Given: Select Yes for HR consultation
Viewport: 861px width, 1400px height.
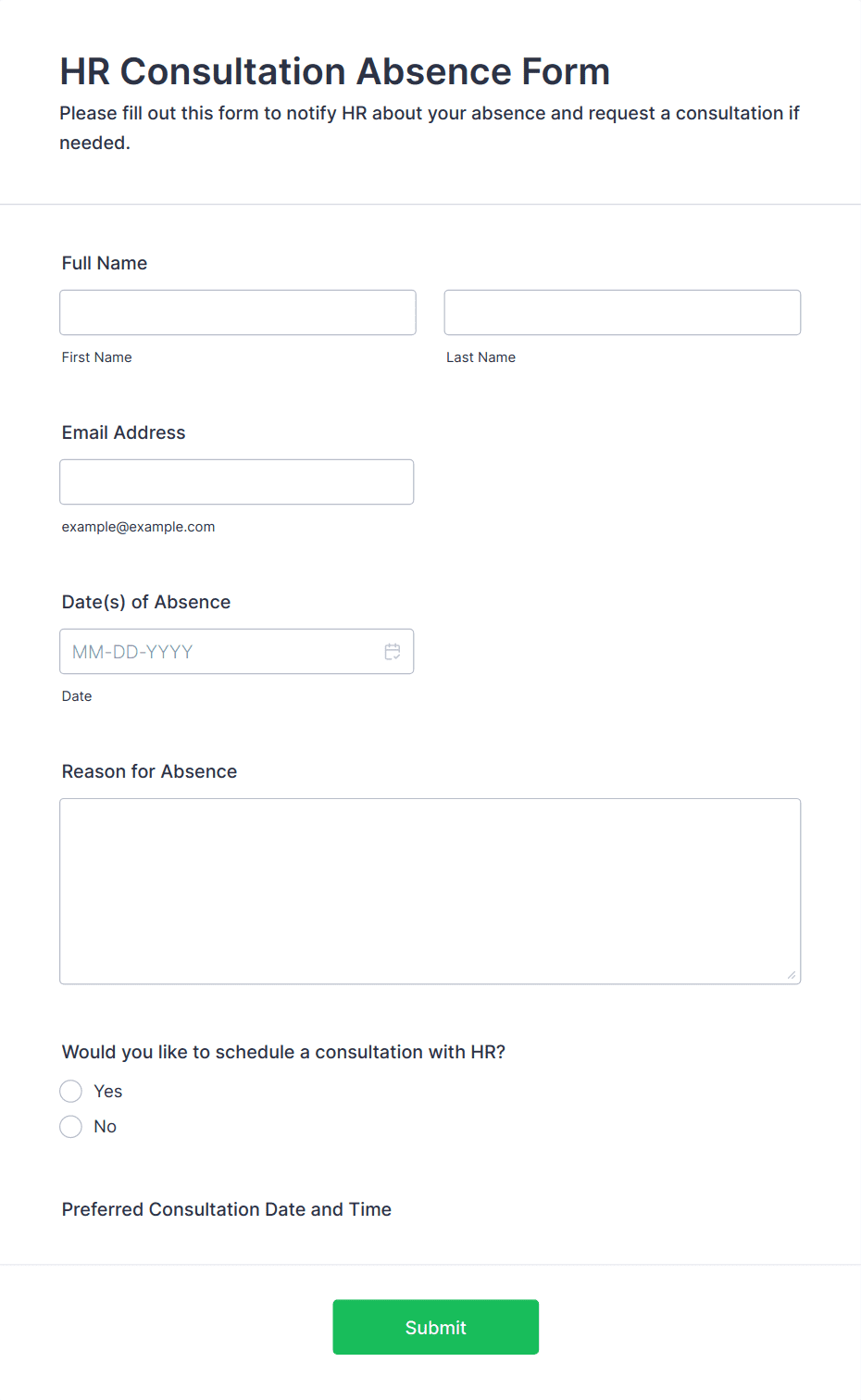Looking at the screenshot, I should pyautogui.click(x=70, y=1092).
